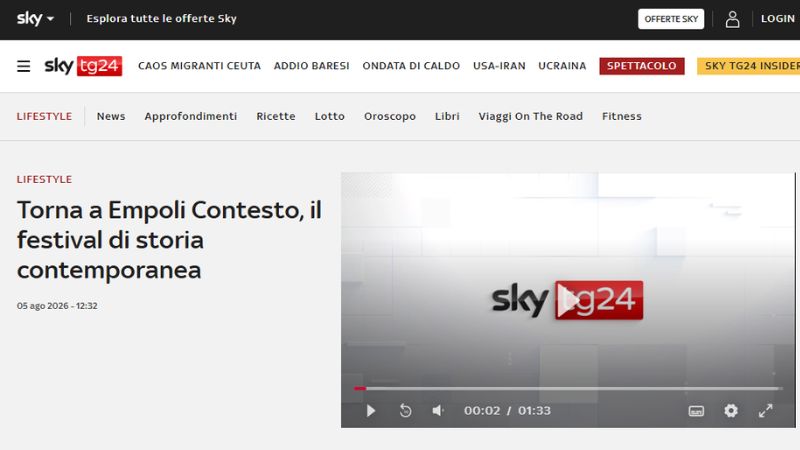Open video settings gear
The height and width of the screenshot is (450, 800).
click(731, 411)
